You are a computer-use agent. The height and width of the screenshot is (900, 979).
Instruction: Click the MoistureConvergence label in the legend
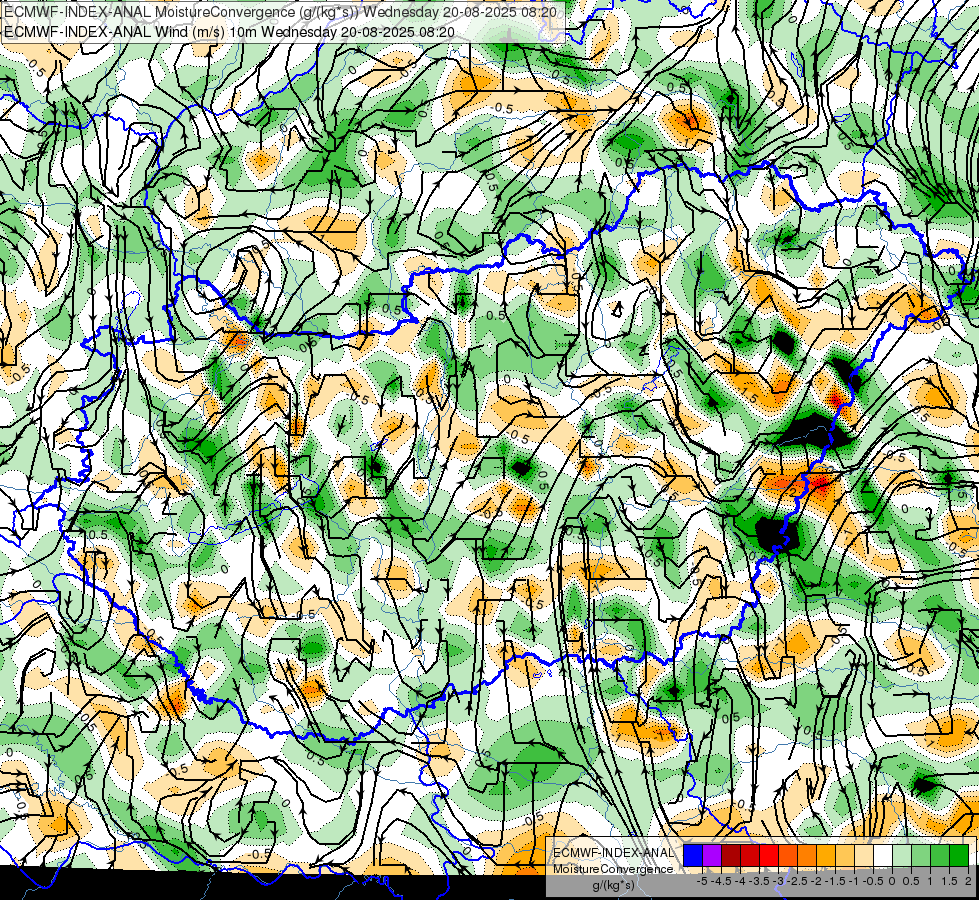[613, 869]
